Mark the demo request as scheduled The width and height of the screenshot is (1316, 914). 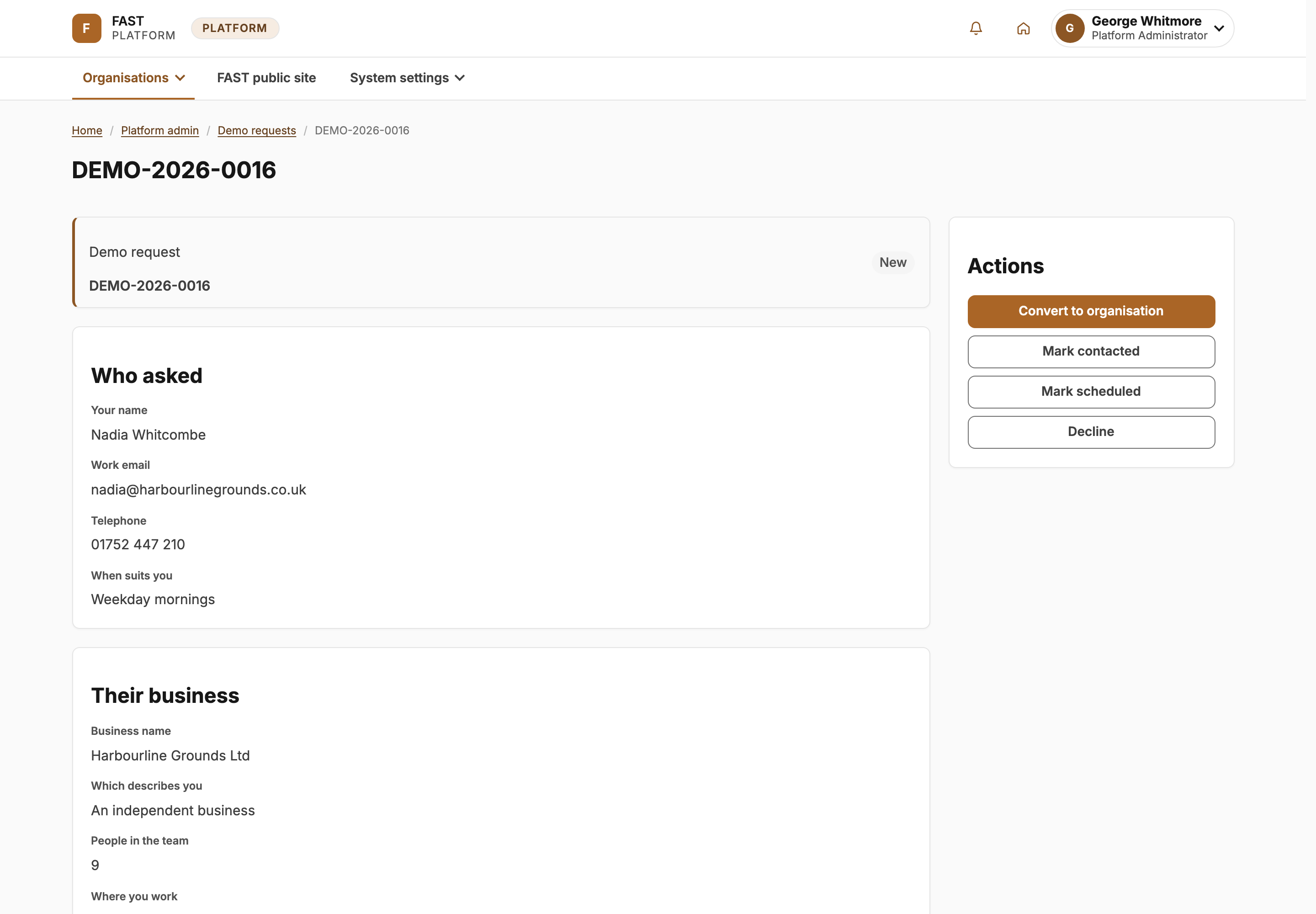pyautogui.click(x=1091, y=392)
